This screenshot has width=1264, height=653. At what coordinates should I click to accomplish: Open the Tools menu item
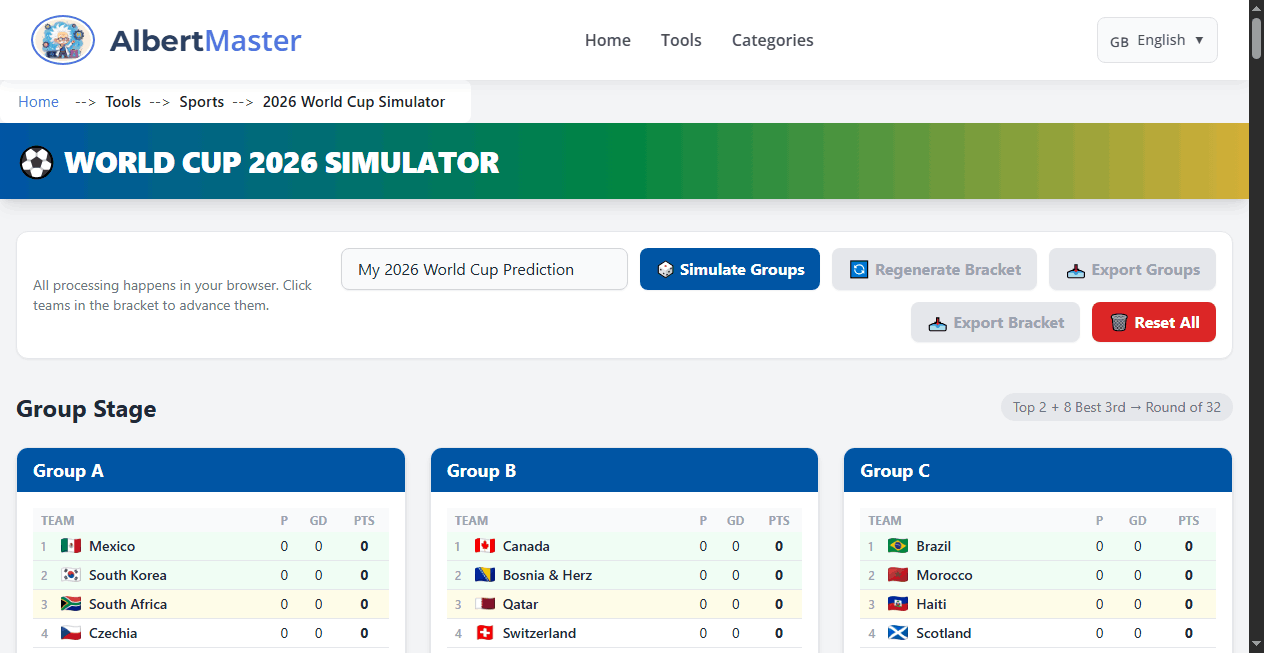(681, 40)
